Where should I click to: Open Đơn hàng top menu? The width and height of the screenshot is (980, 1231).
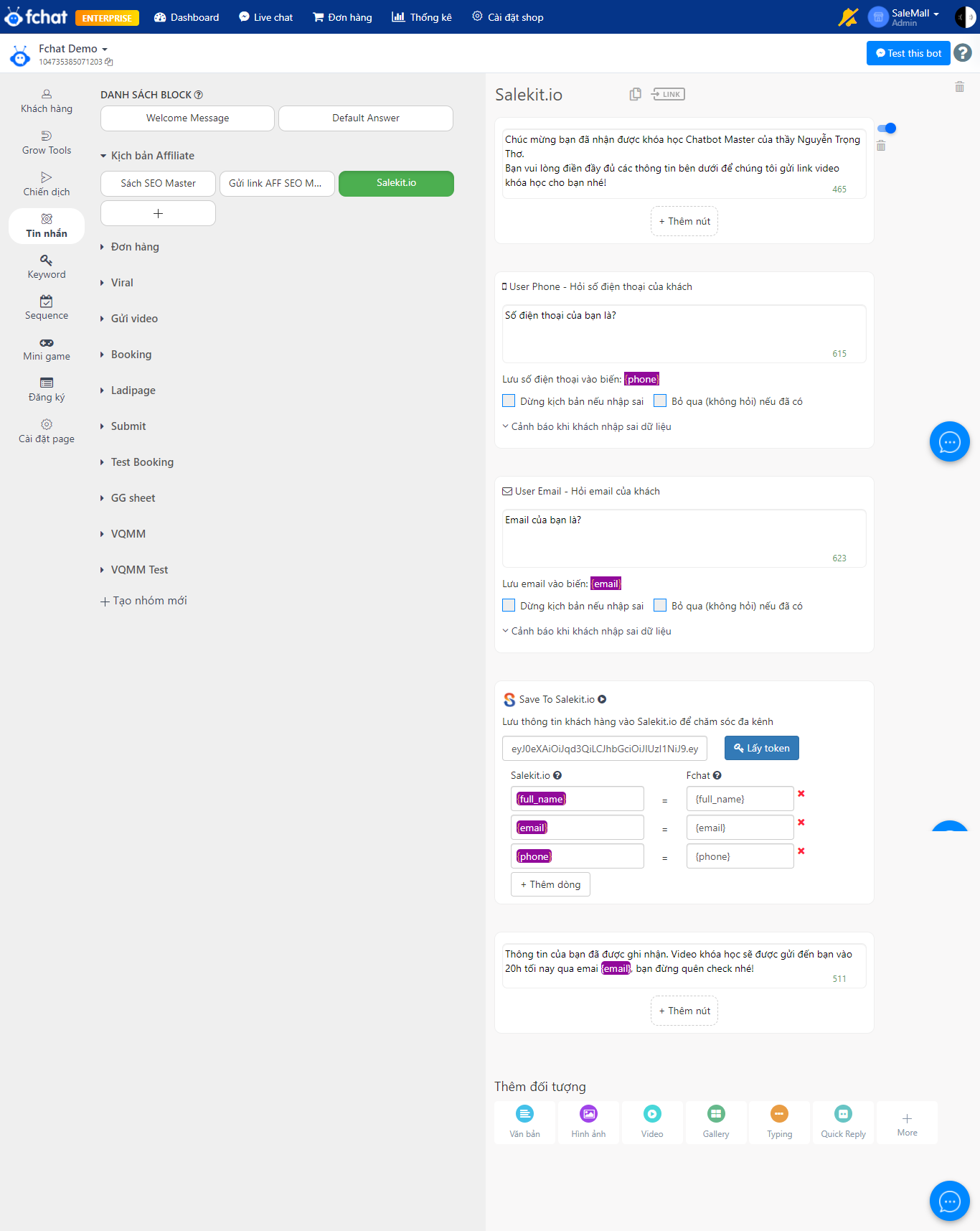pos(342,17)
